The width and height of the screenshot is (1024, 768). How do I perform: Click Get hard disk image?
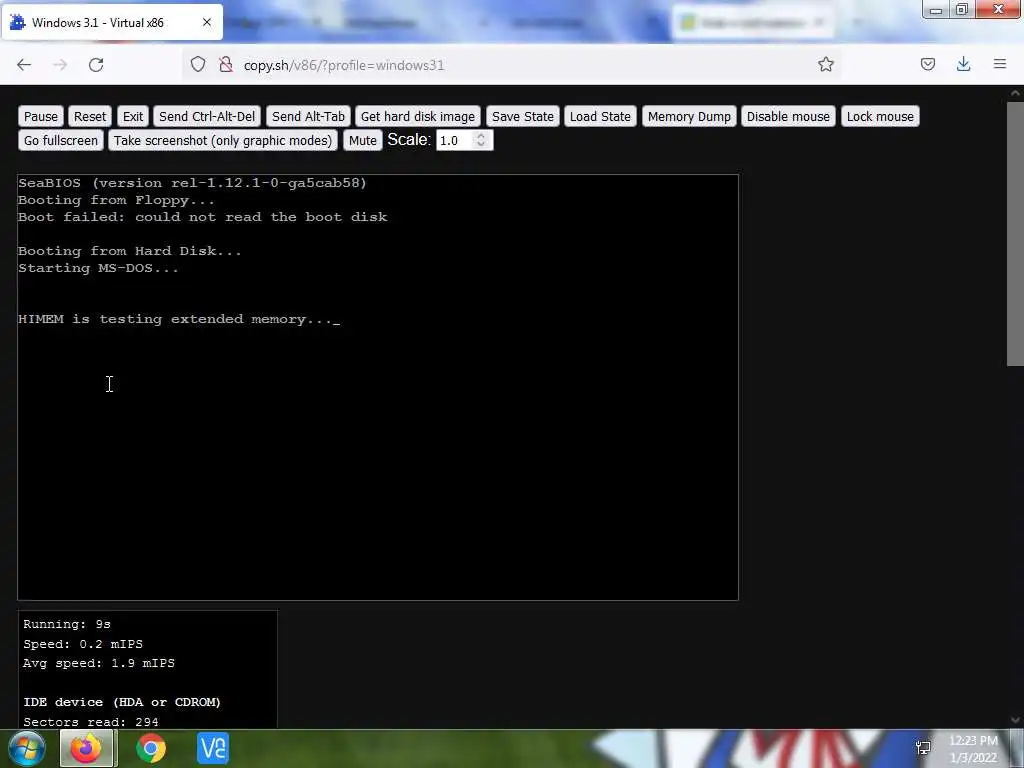pos(418,116)
